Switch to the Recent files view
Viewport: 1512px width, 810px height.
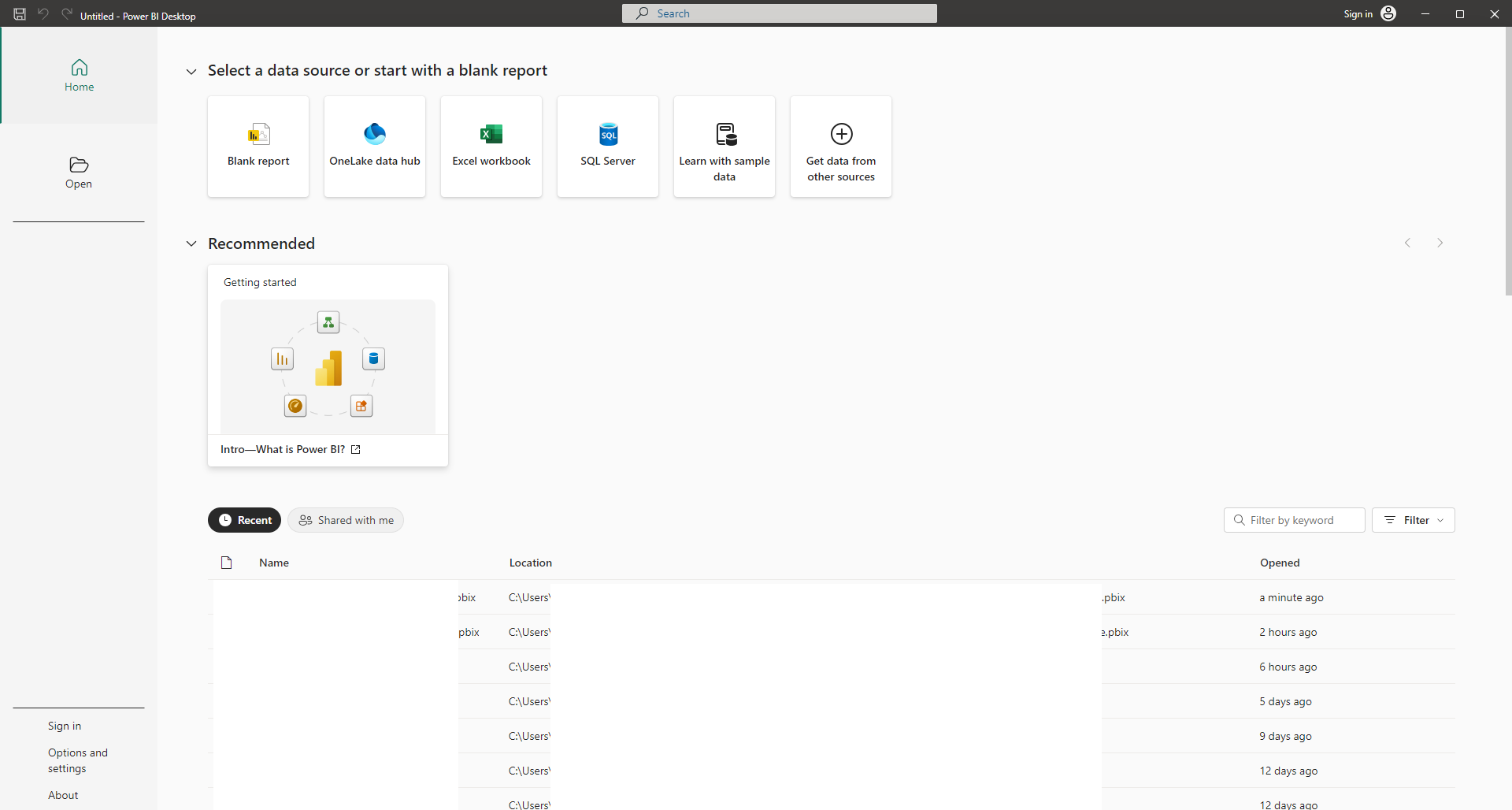point(244,519)
